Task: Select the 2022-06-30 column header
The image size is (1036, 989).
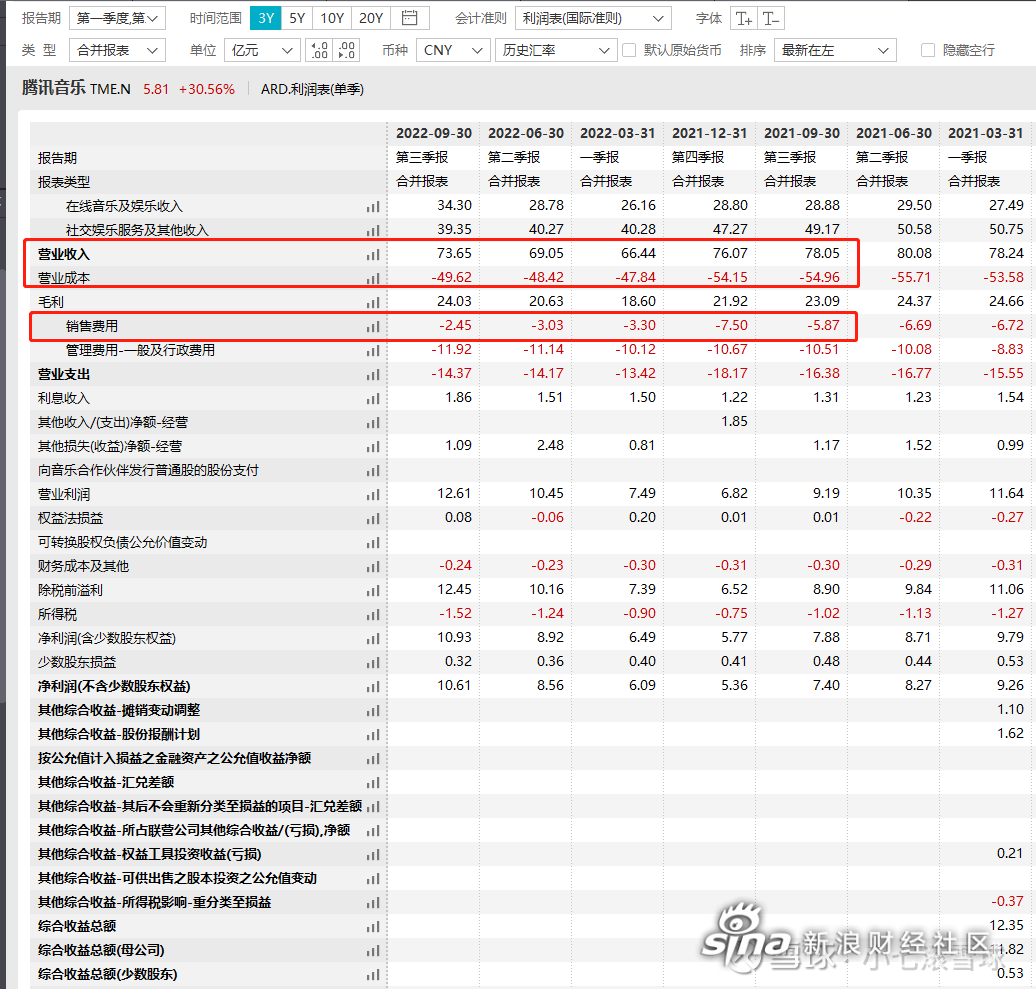Action: coord(526,133)
